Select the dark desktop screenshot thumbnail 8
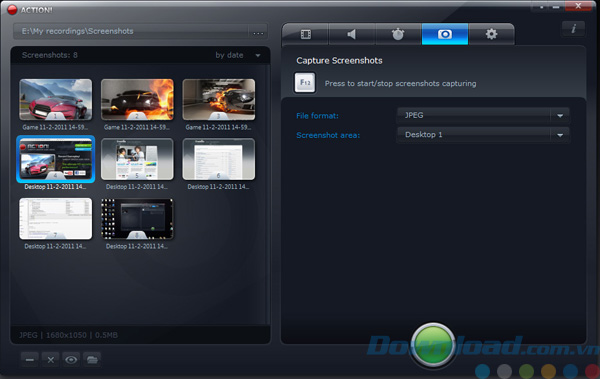 (x=137, y=219)
